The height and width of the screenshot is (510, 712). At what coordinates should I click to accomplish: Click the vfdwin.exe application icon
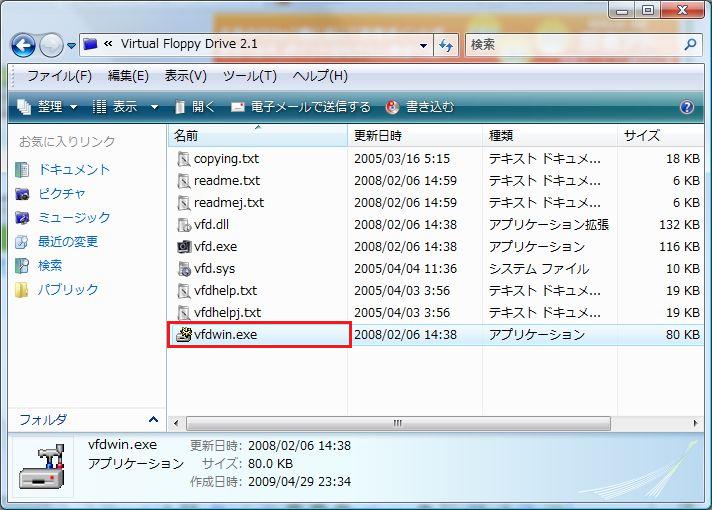pyautogui.click(x=183, y=334)
